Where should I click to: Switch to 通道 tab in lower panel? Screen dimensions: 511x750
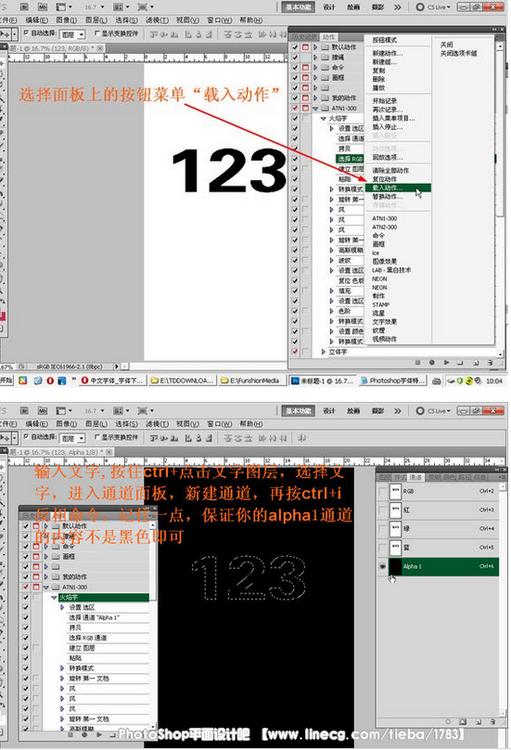click(416, 477)
